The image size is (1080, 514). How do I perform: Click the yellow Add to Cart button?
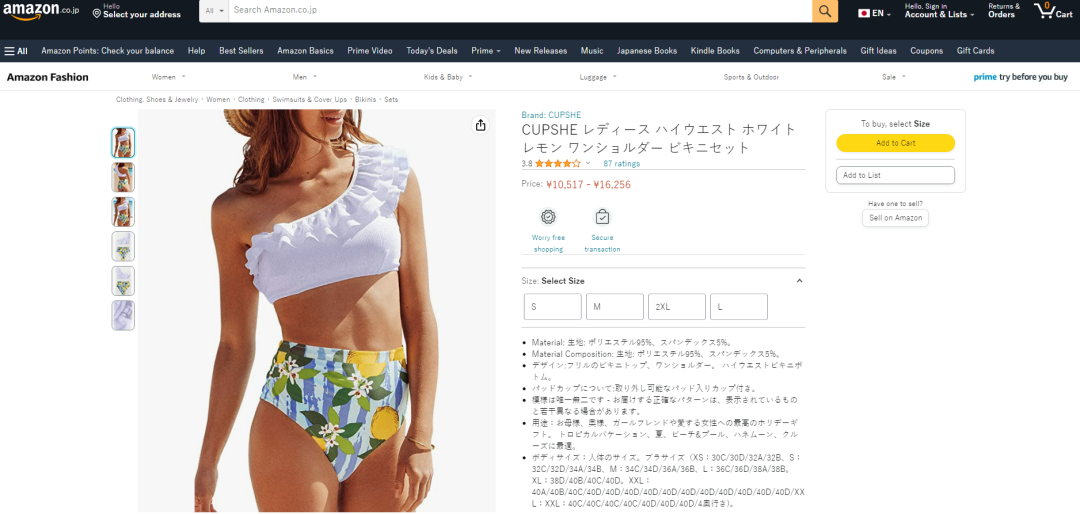tap(895, 143)
